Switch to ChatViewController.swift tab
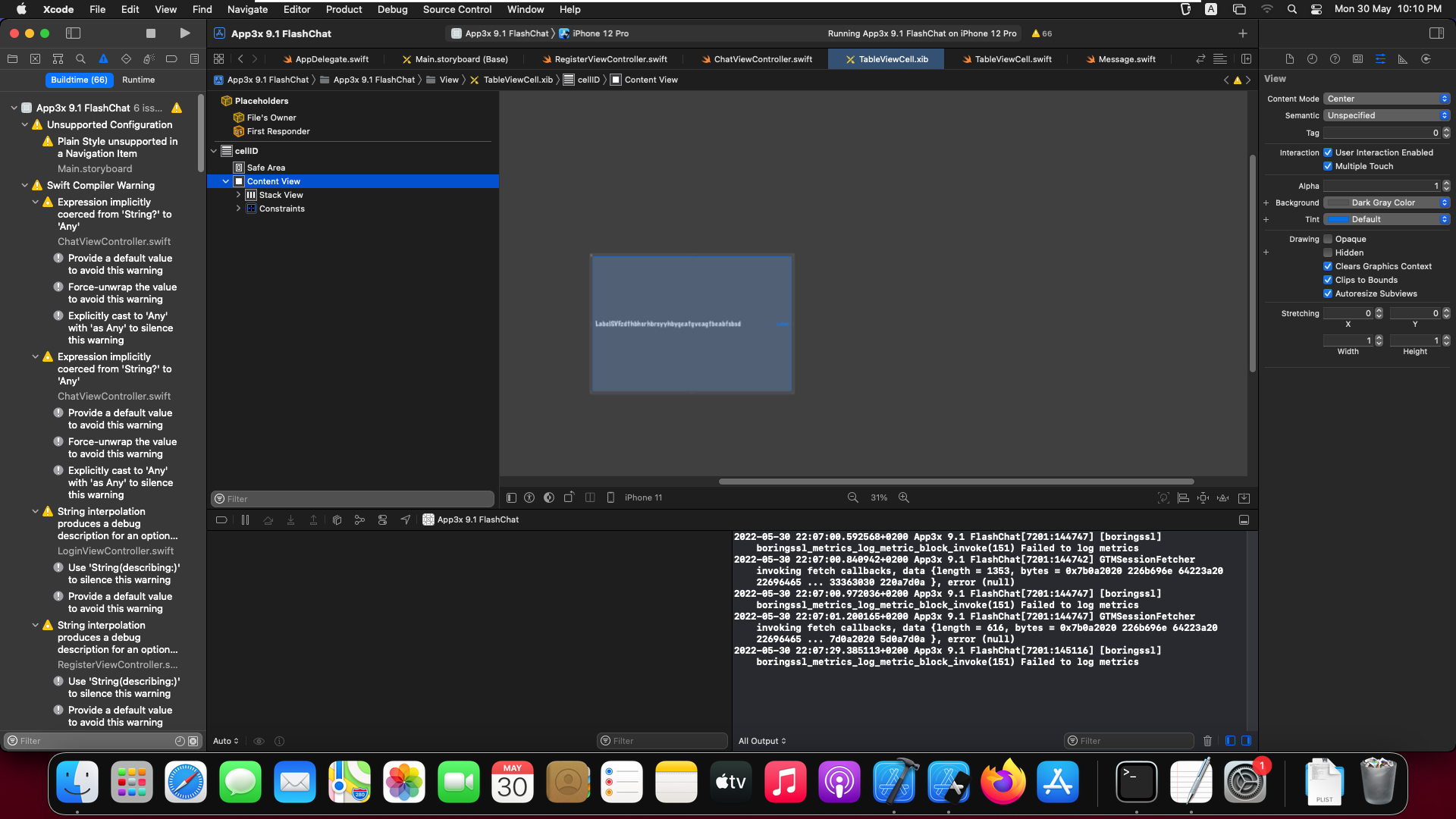Screen dimensions: 1456x819 tap(762, 59)
